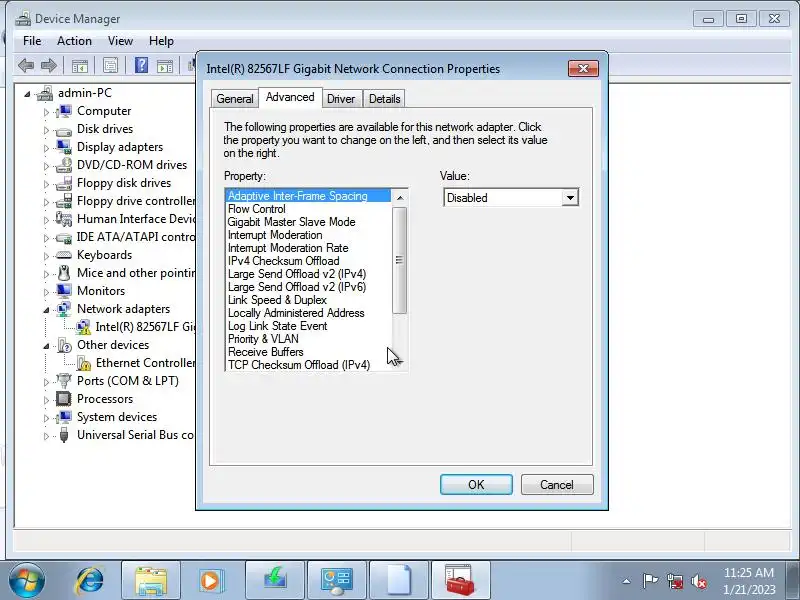800x600 pixels.
Task: Expand the Processors node
Action: click(x=46, y=400)
